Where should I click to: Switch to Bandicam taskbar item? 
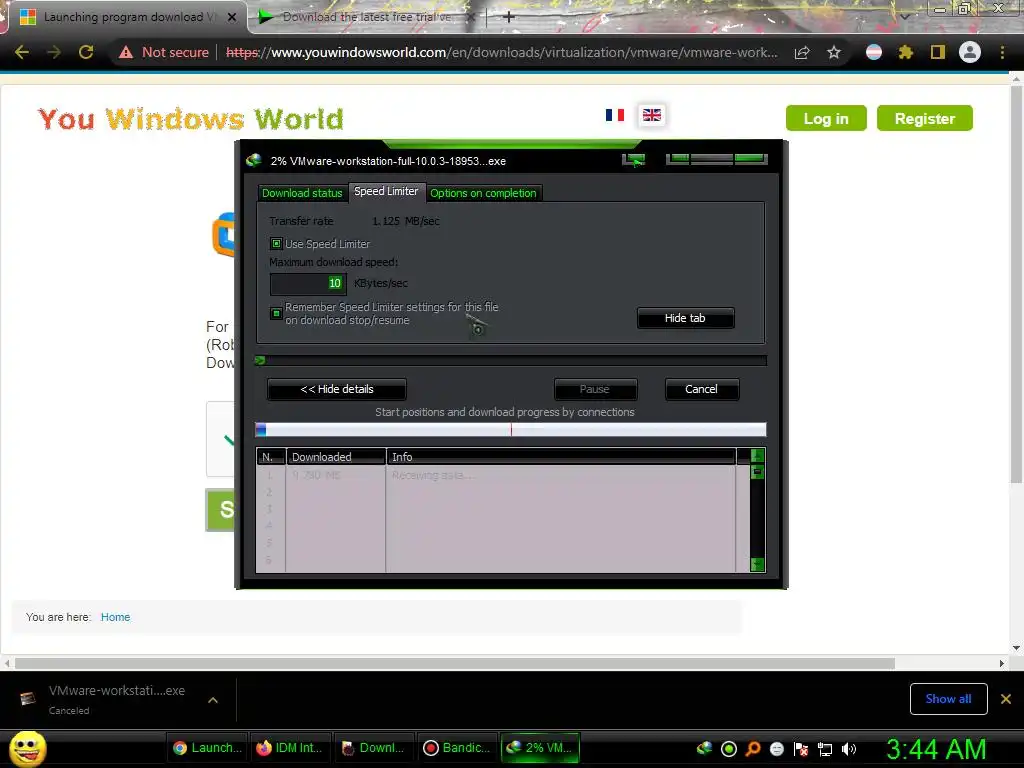(456, 748)
